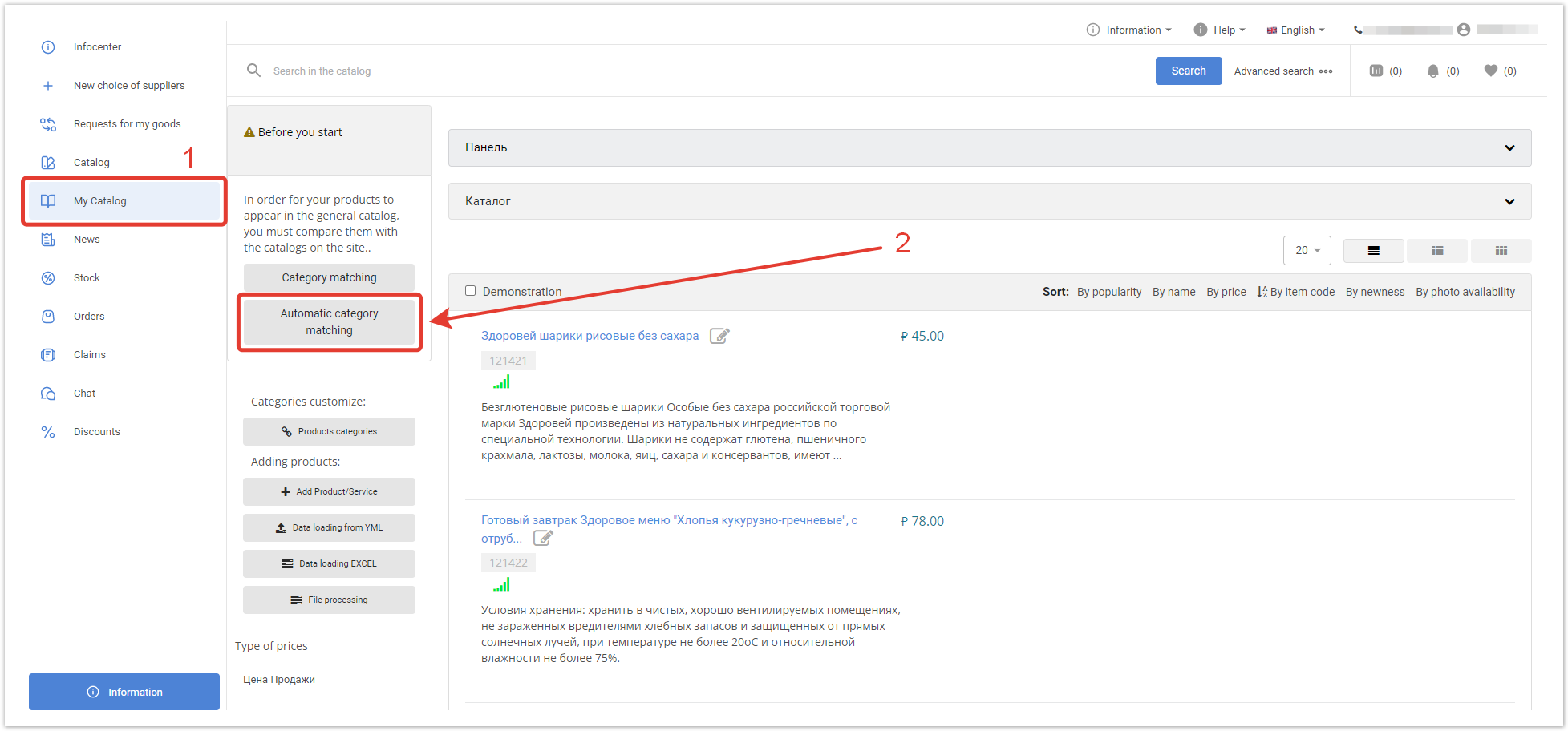The image size is (1568, 731).
Task: Expand the Каталог panel
Action: point(990,201)
